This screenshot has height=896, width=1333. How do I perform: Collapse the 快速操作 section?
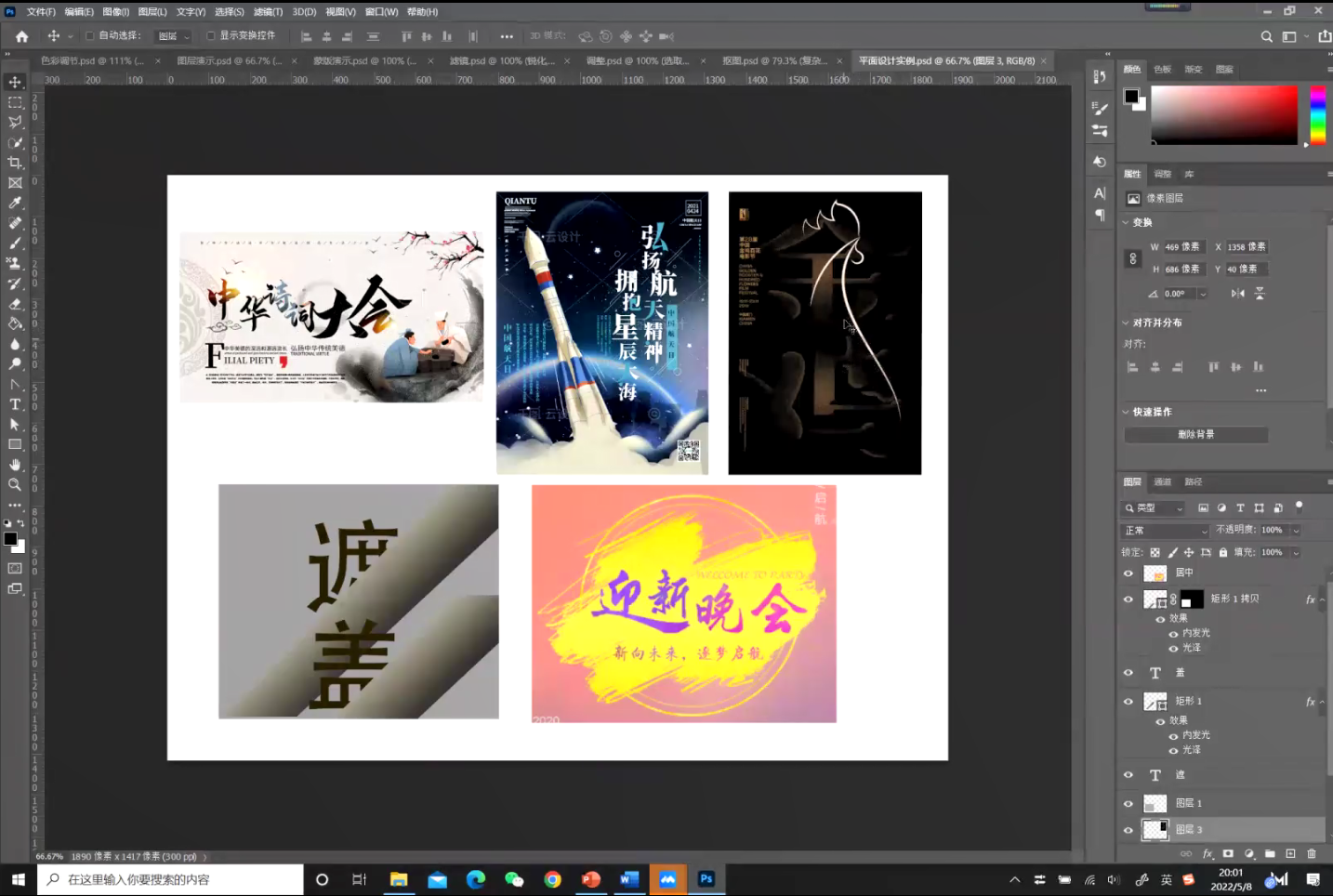pos(1126,412)
